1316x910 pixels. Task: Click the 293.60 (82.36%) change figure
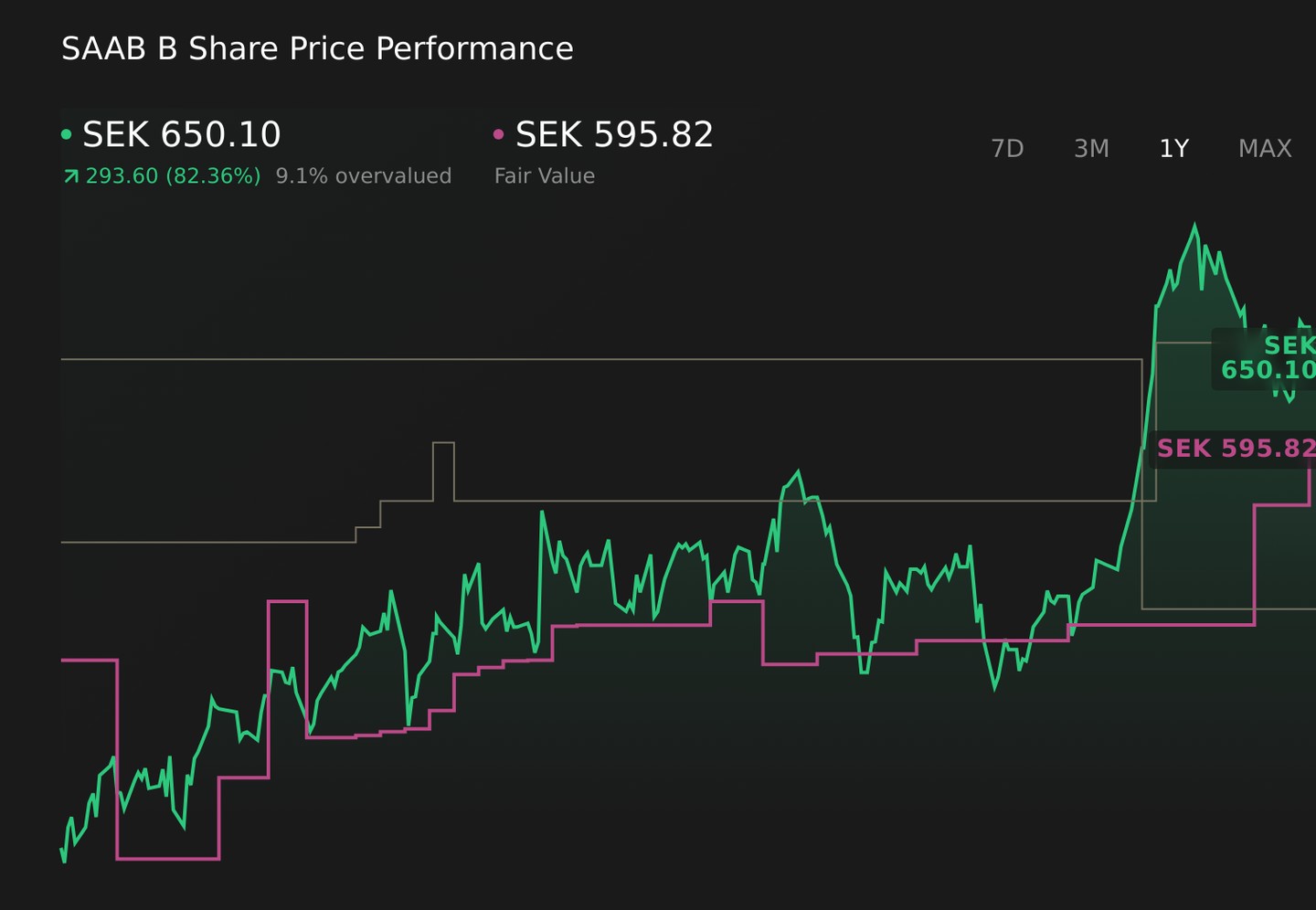tap(173, 175)
